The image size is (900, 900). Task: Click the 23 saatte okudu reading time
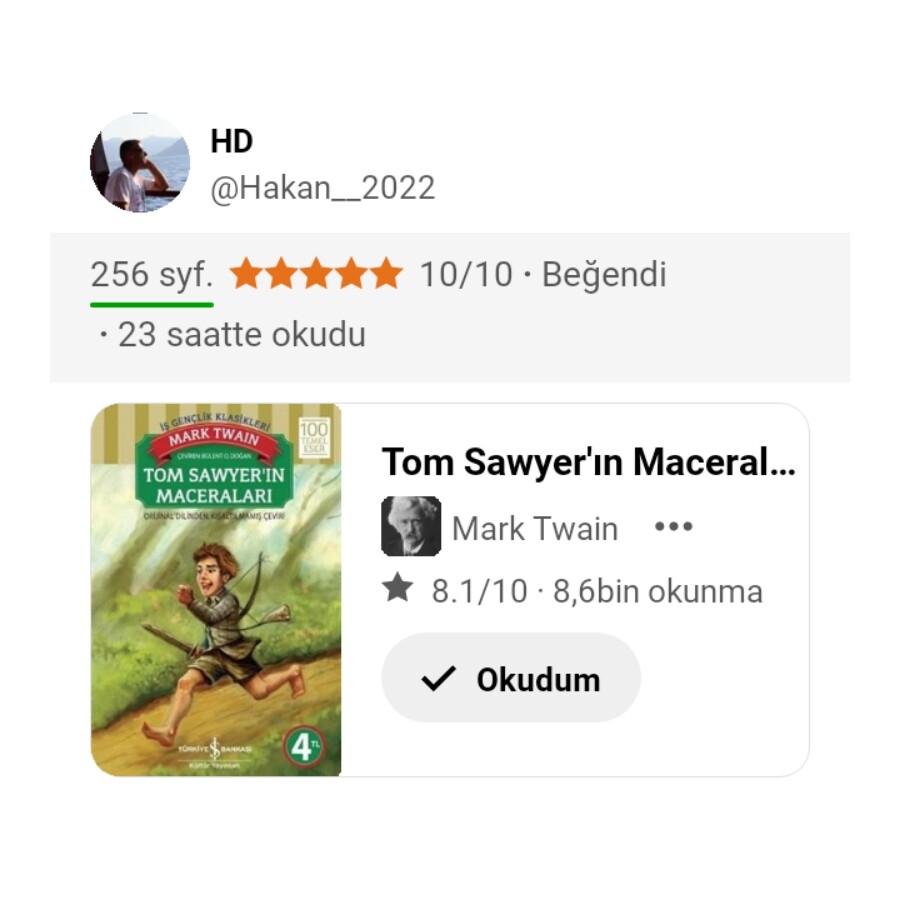(x=241, y=335)
